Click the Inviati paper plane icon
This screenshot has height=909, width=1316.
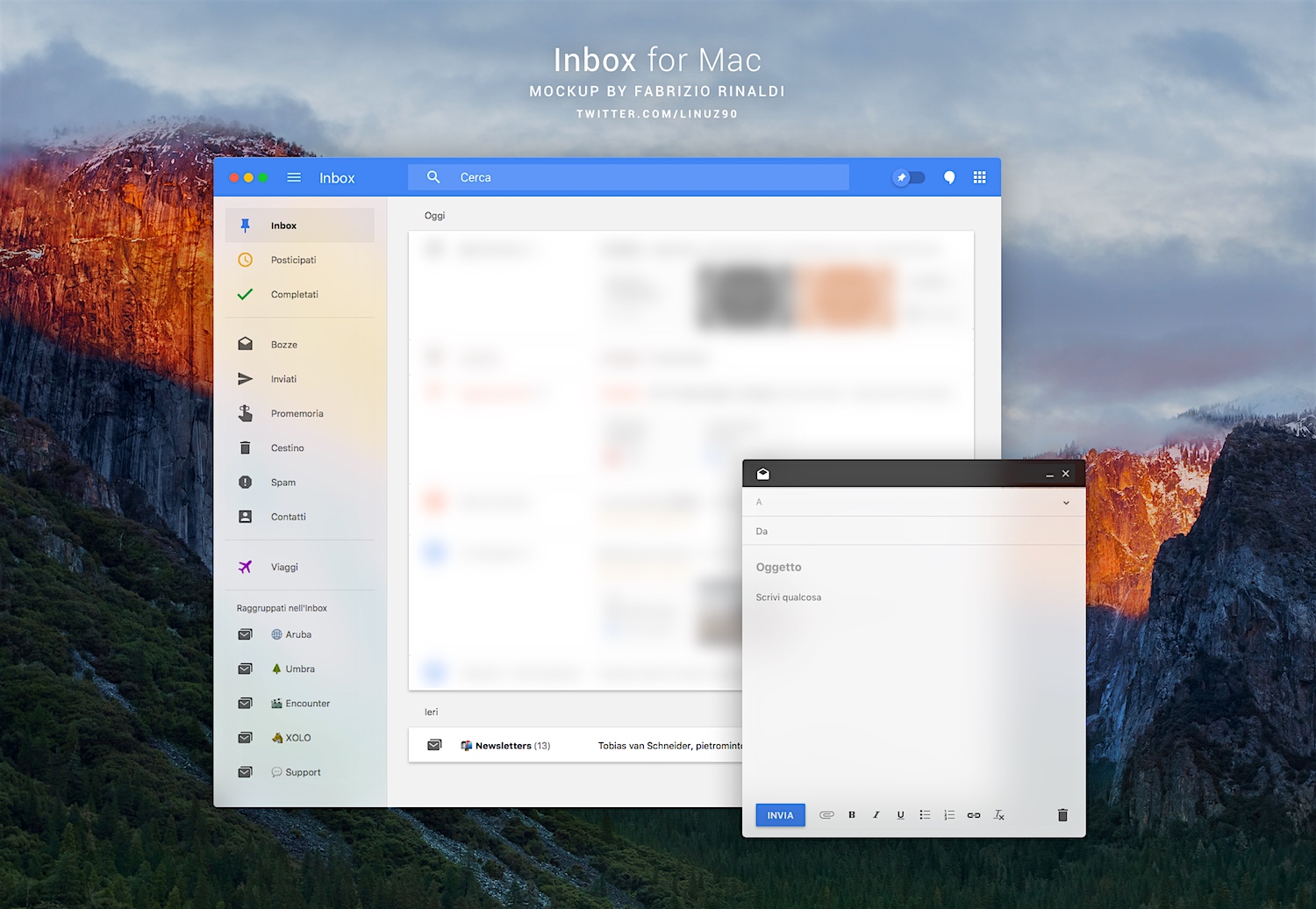click(246, 379)
